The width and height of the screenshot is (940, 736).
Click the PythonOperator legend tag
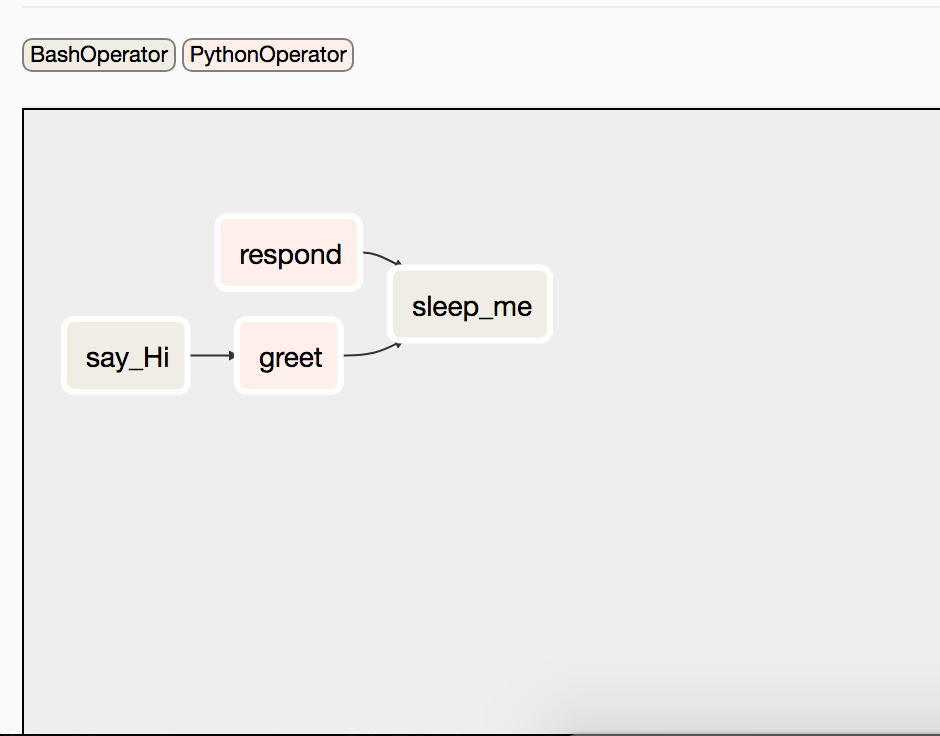pyautogui.click(x=268, y=55)
